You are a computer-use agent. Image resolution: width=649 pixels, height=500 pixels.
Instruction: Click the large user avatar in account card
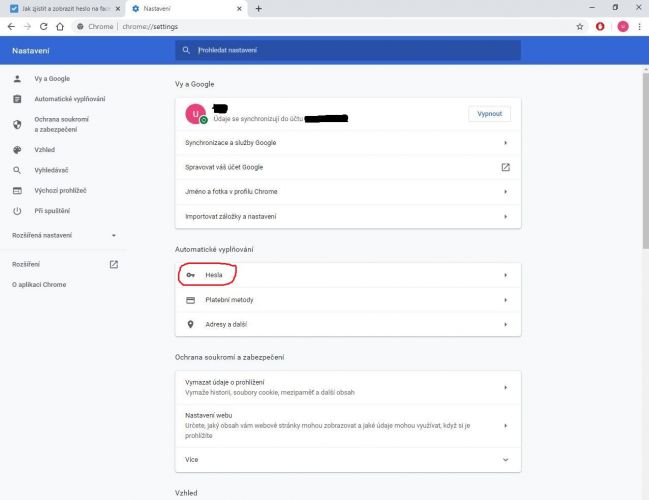[195, 114]
